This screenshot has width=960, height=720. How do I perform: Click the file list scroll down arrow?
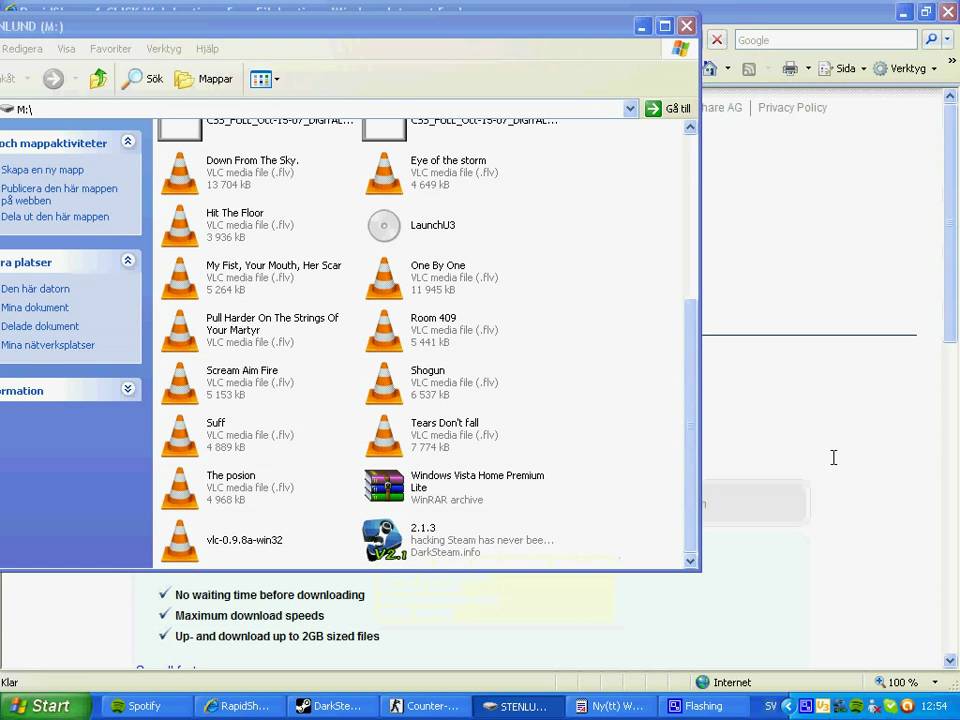pyautogui.click(x=691, y=561)
